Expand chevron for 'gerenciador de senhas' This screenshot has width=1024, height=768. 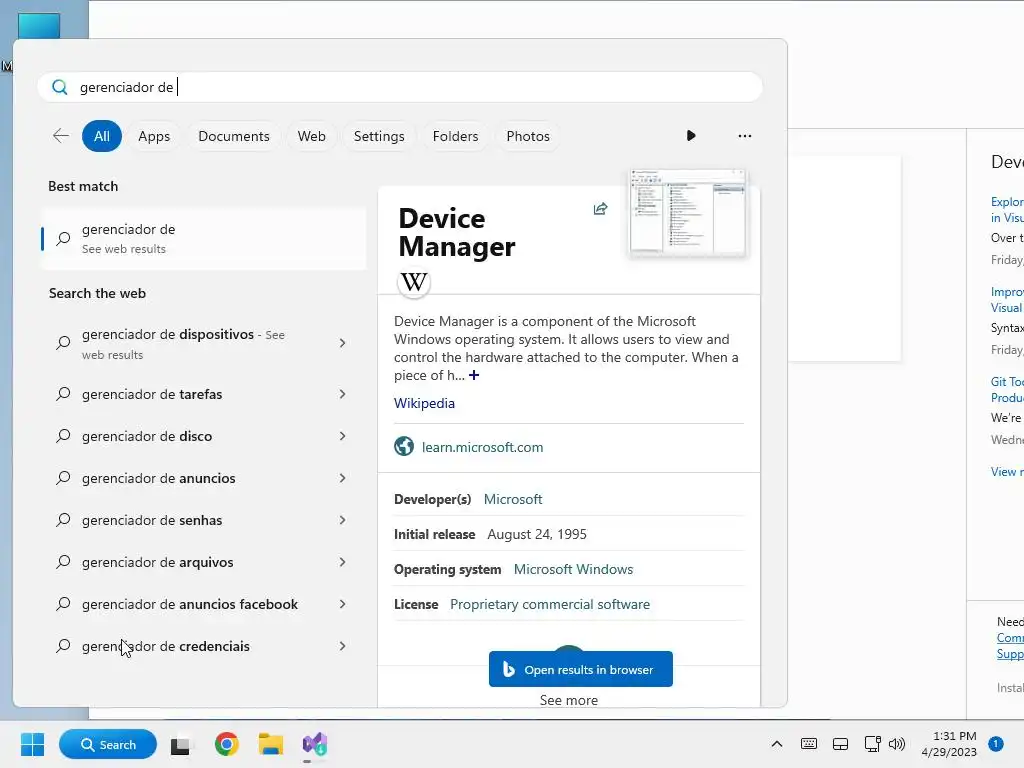click(x=342, y=520)
